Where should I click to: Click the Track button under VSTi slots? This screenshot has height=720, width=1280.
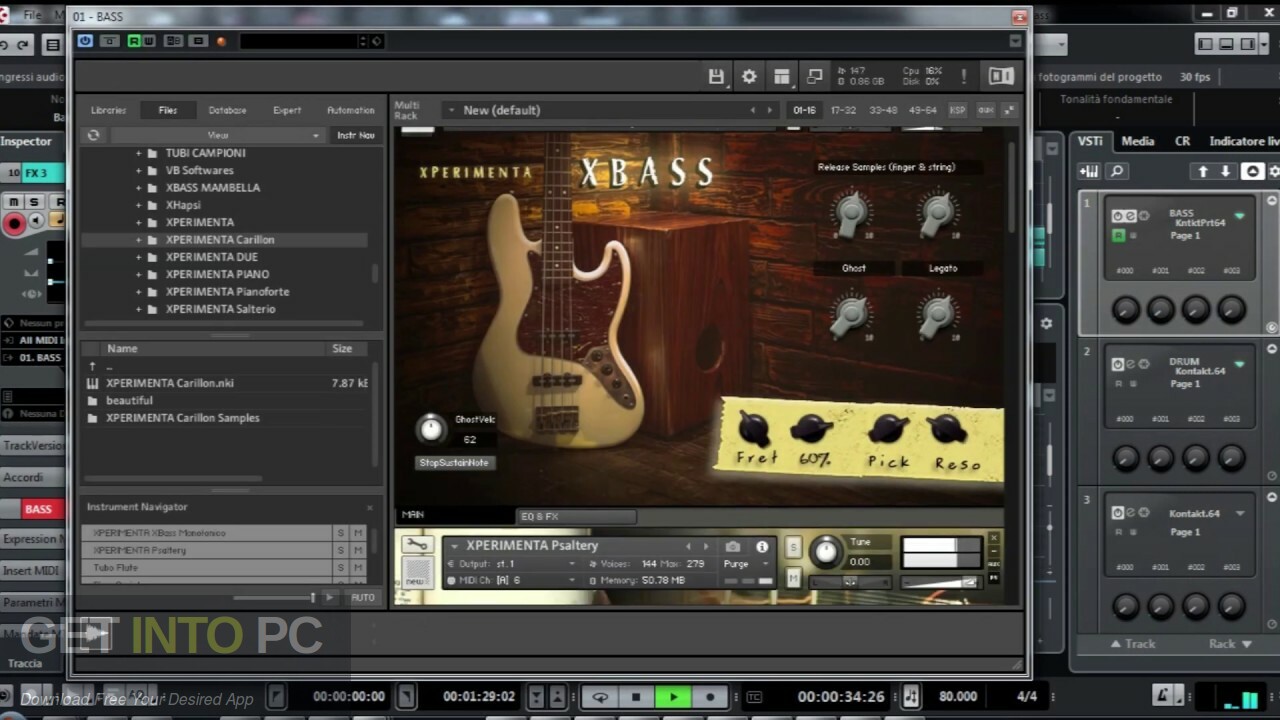click(x=1133, y=644)
